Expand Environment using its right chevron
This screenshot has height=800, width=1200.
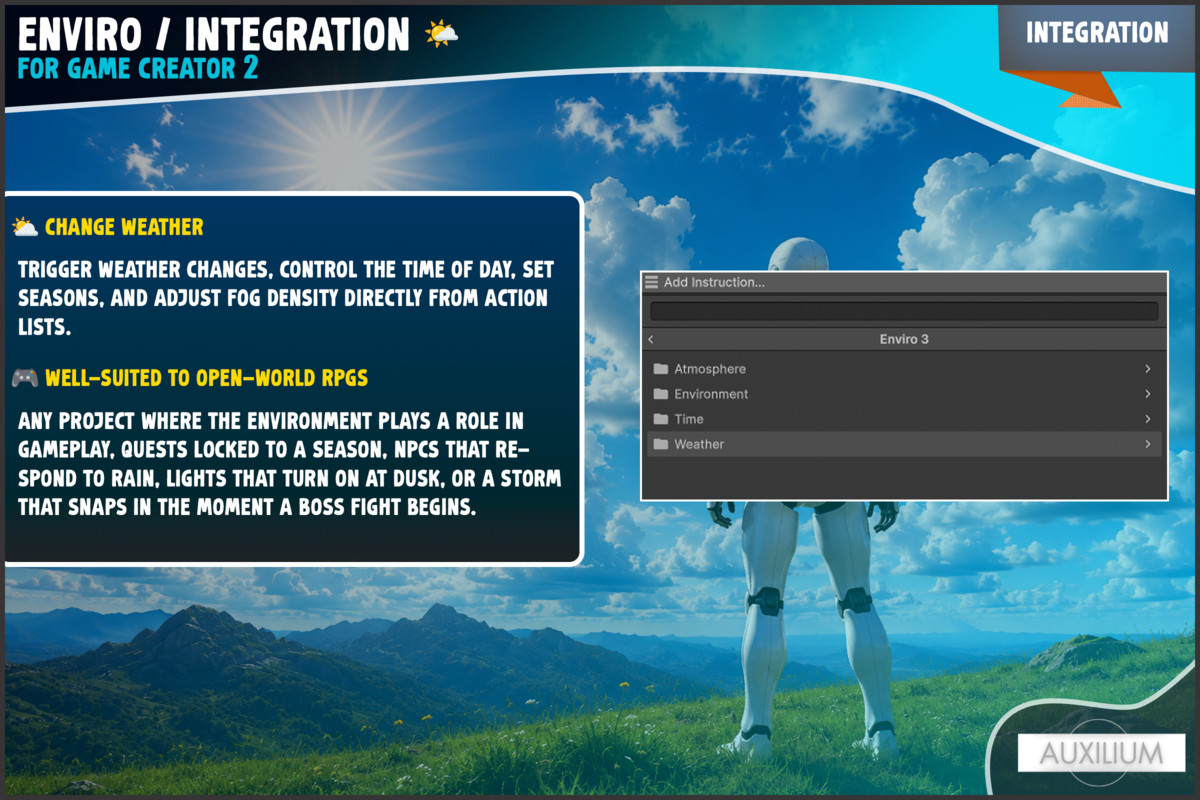1148,394
